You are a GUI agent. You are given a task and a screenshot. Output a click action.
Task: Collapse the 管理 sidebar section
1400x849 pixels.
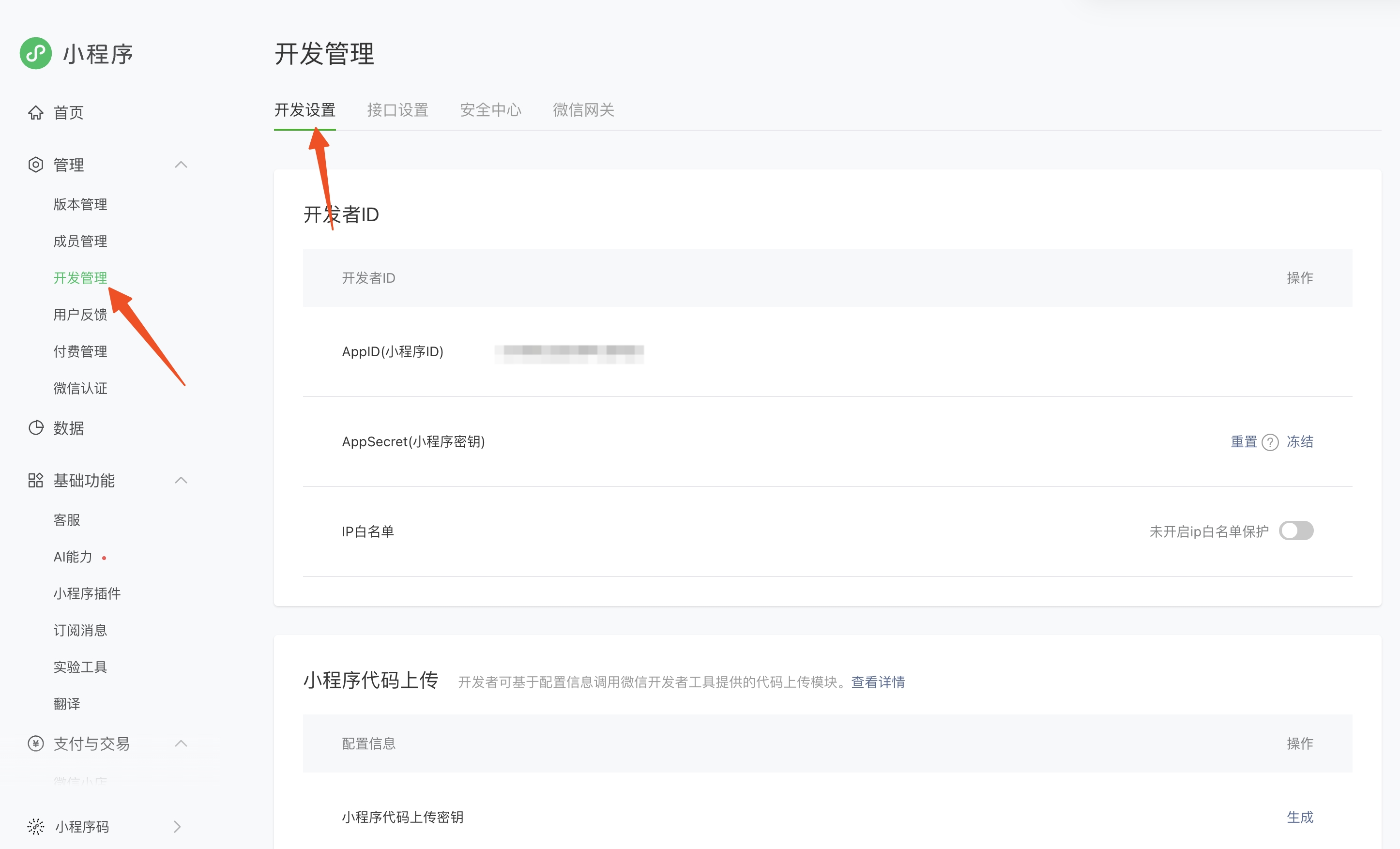(181, 165)
